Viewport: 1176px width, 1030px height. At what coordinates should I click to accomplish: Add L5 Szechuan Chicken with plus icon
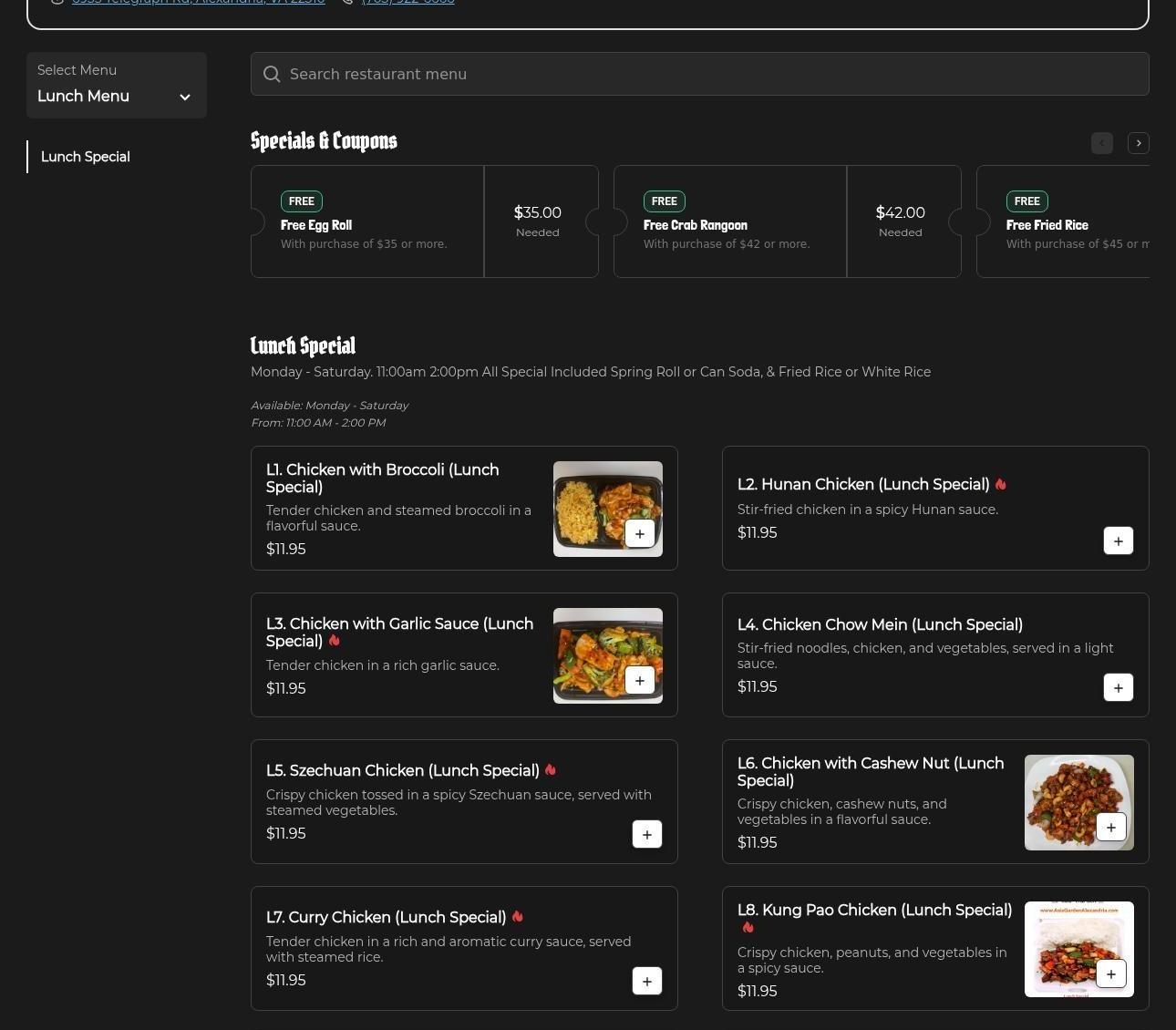[646, 834]
